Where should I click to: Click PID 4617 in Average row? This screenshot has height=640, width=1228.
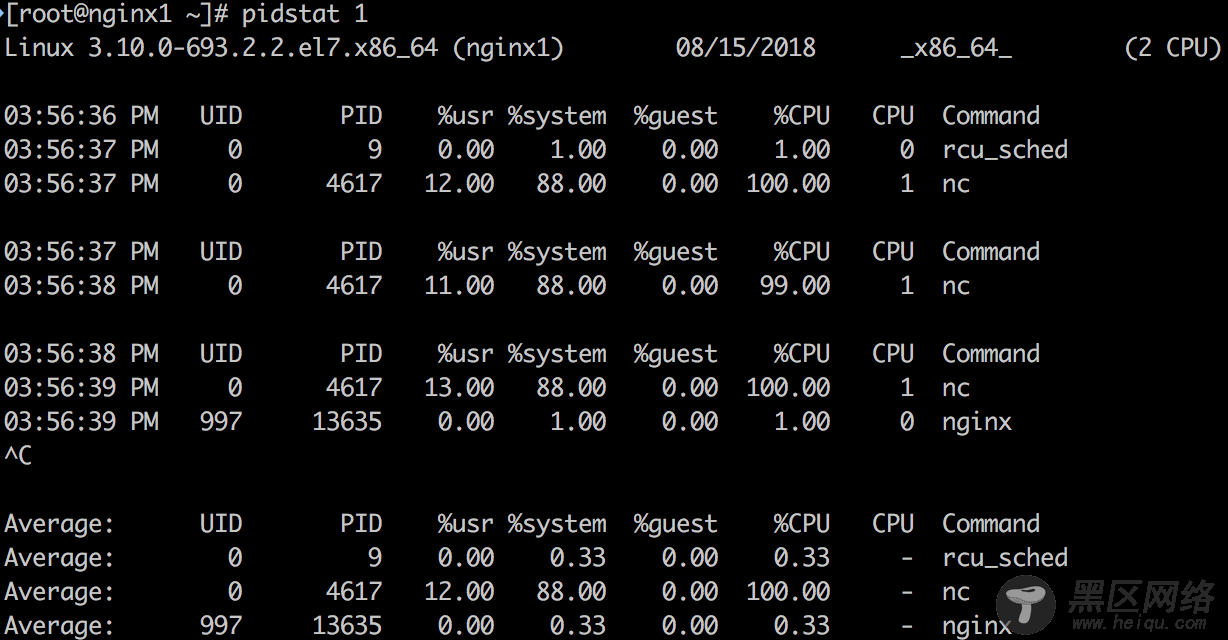click(354, 592)
